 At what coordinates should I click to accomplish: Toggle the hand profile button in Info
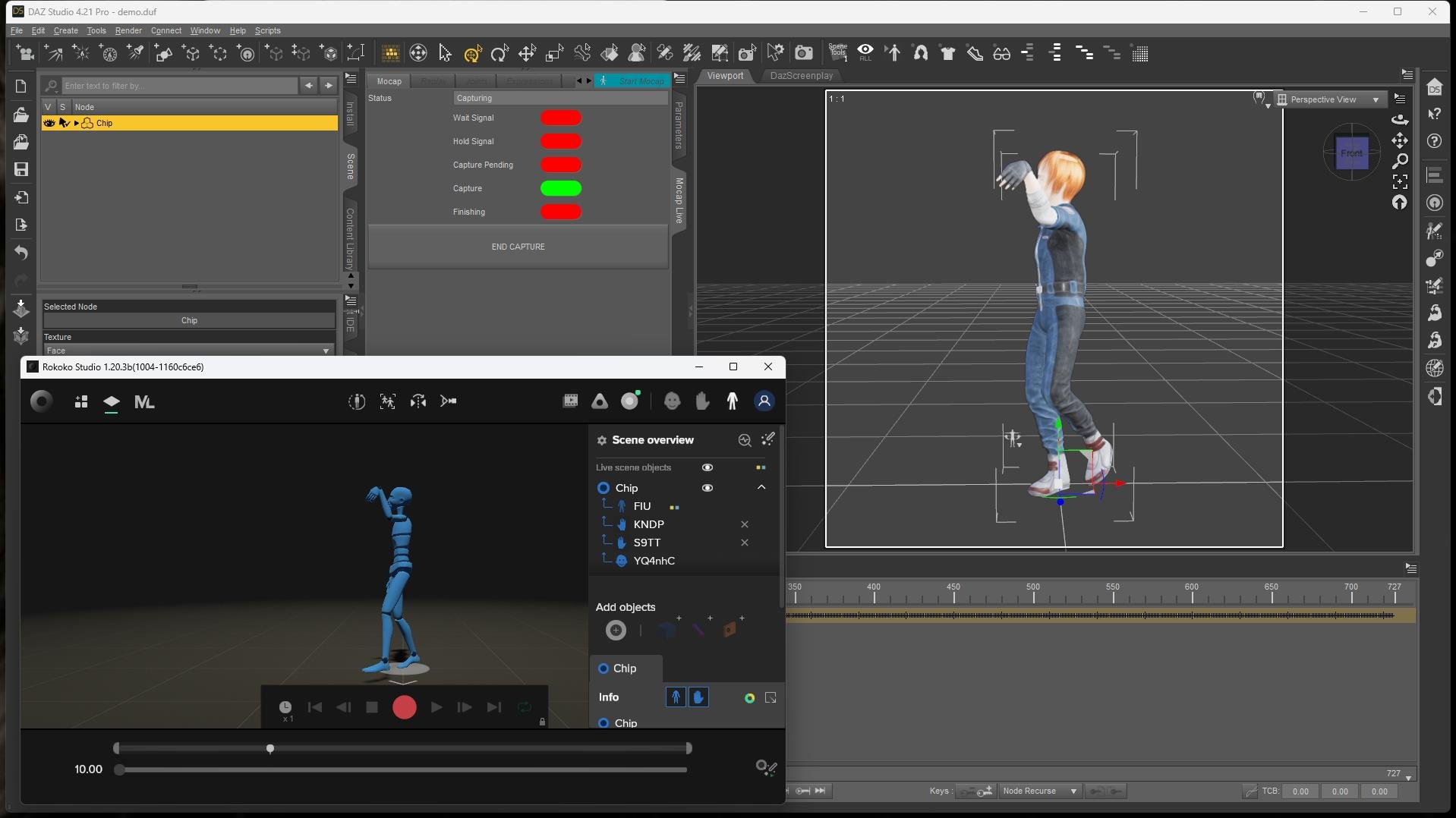point(698,697)
